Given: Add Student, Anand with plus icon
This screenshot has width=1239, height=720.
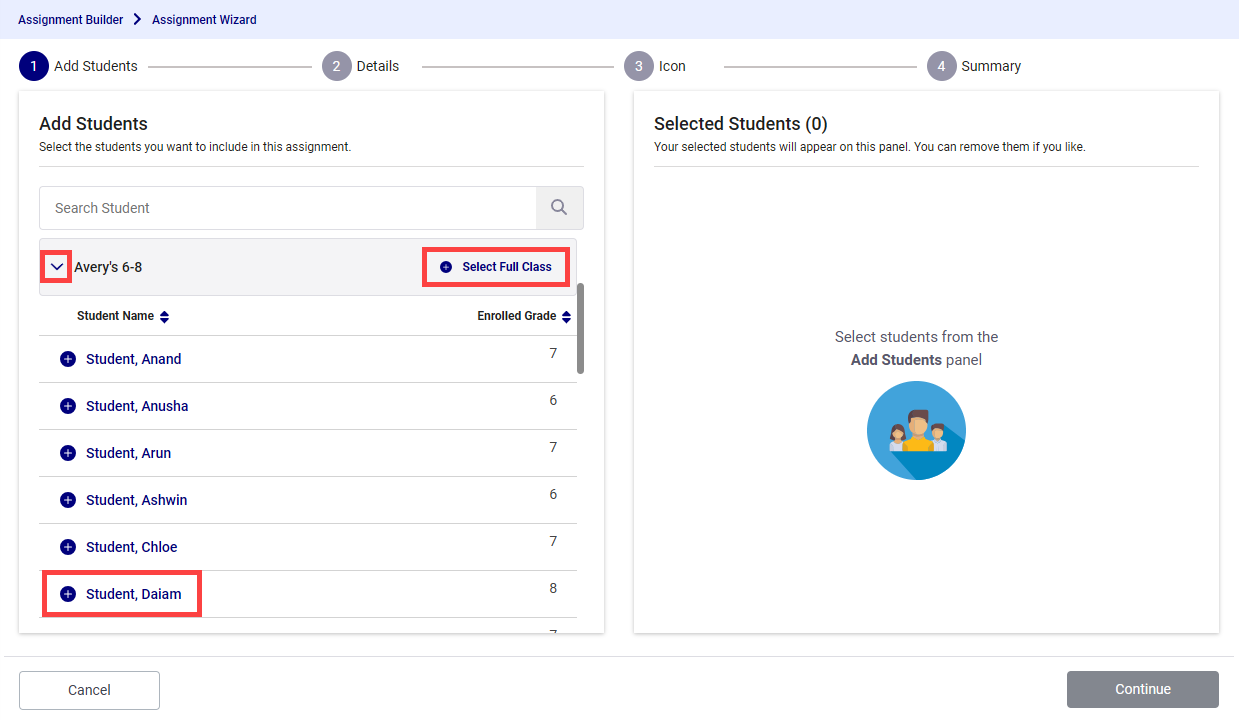Looking at the screenshot, I should click(x=68, y=359).
